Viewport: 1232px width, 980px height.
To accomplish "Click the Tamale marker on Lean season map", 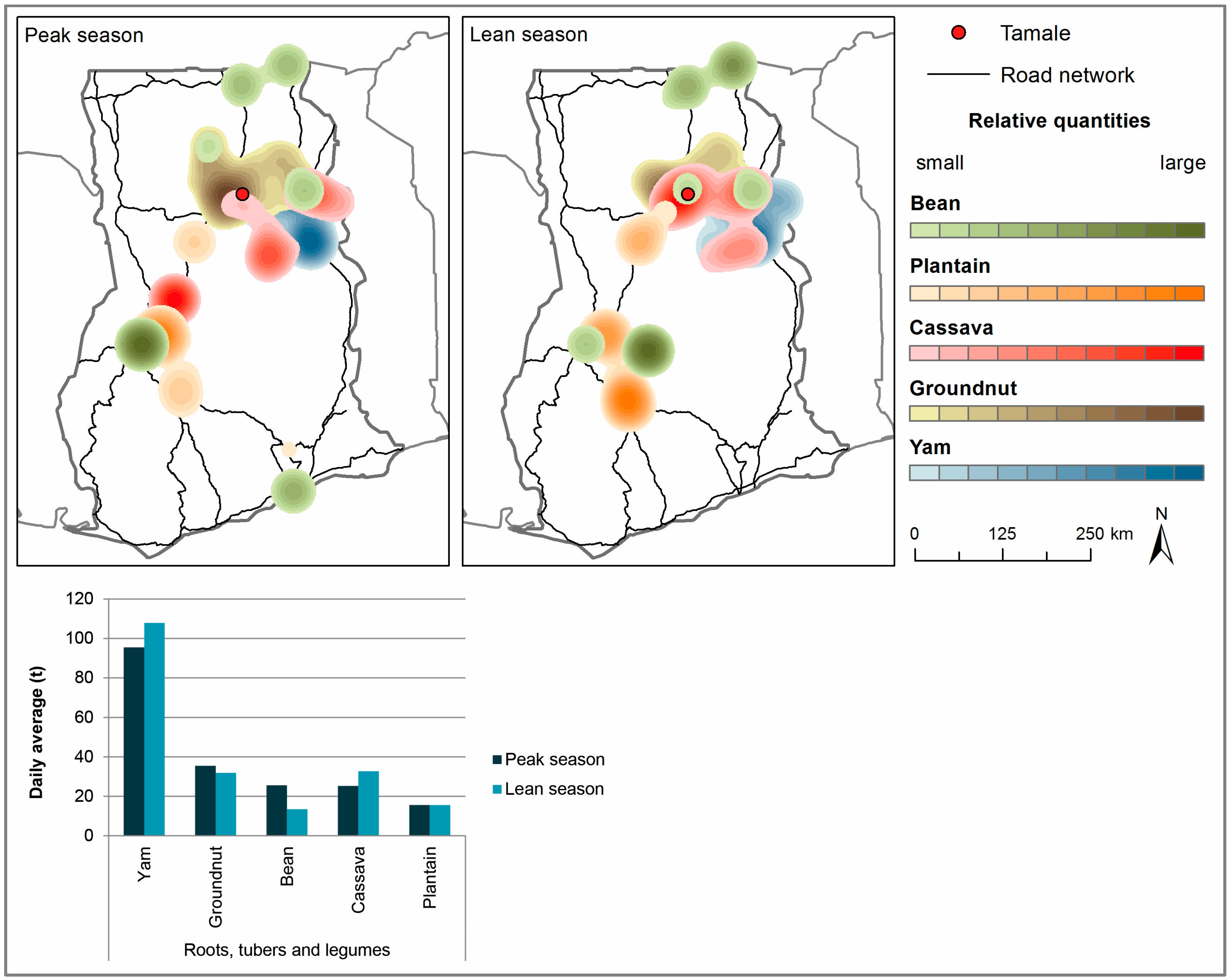I will pos(687,194).
